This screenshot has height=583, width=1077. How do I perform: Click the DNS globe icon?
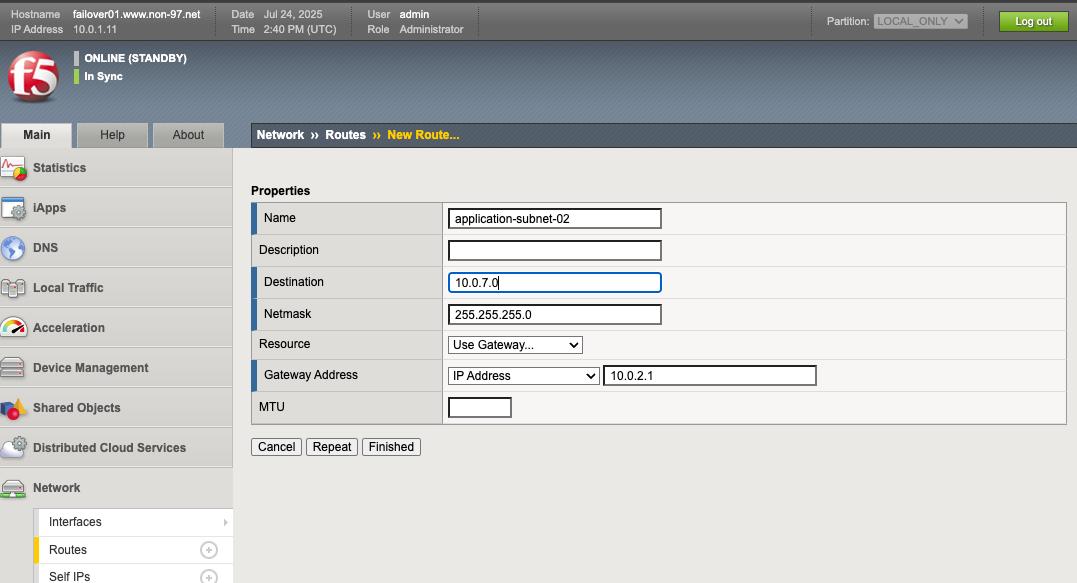pos(13,248)
